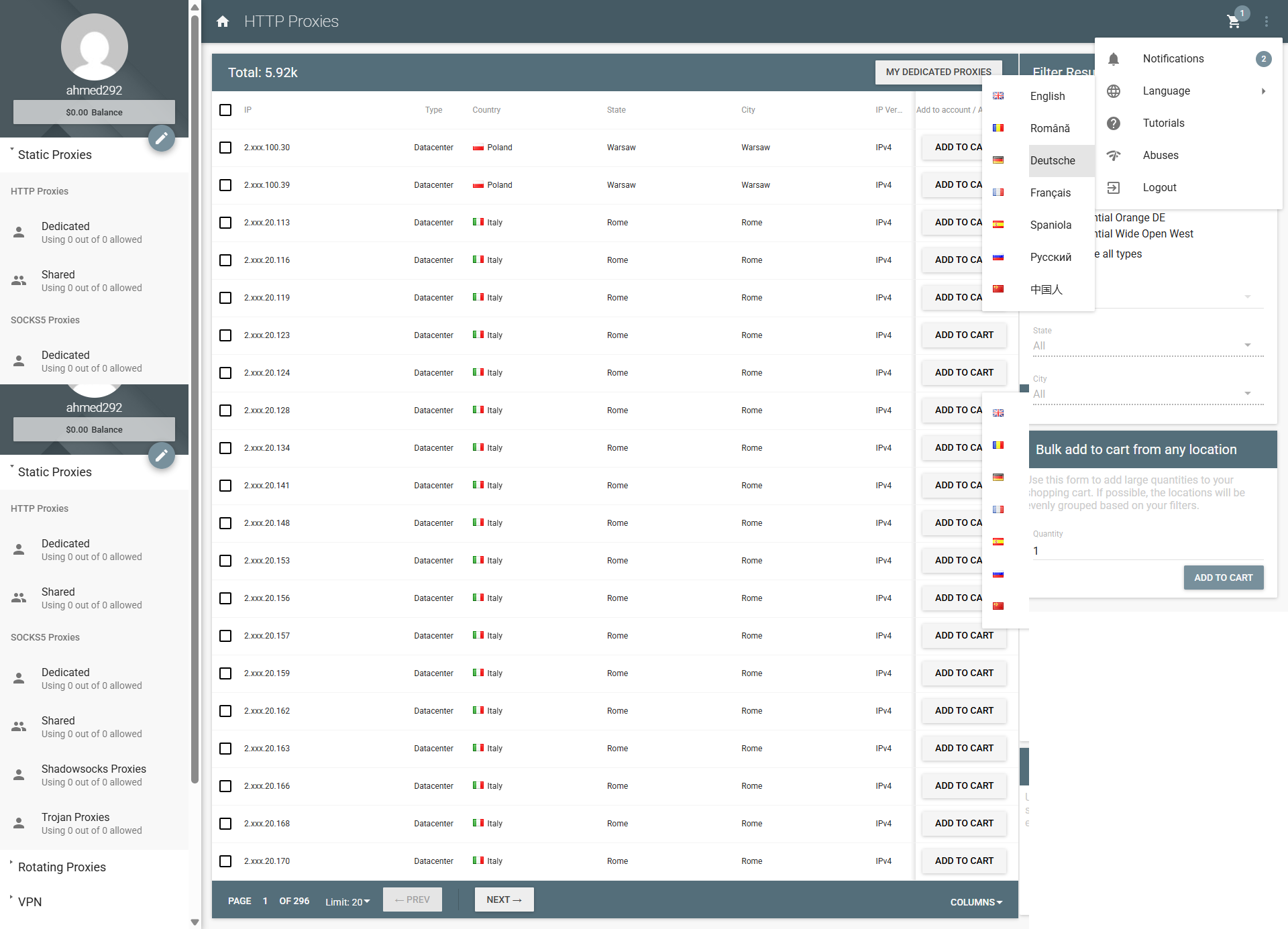This screenshot has height=929, width=1288.
Task: Click the Tutorials help icon
Action: click(x=1114, y=123)
